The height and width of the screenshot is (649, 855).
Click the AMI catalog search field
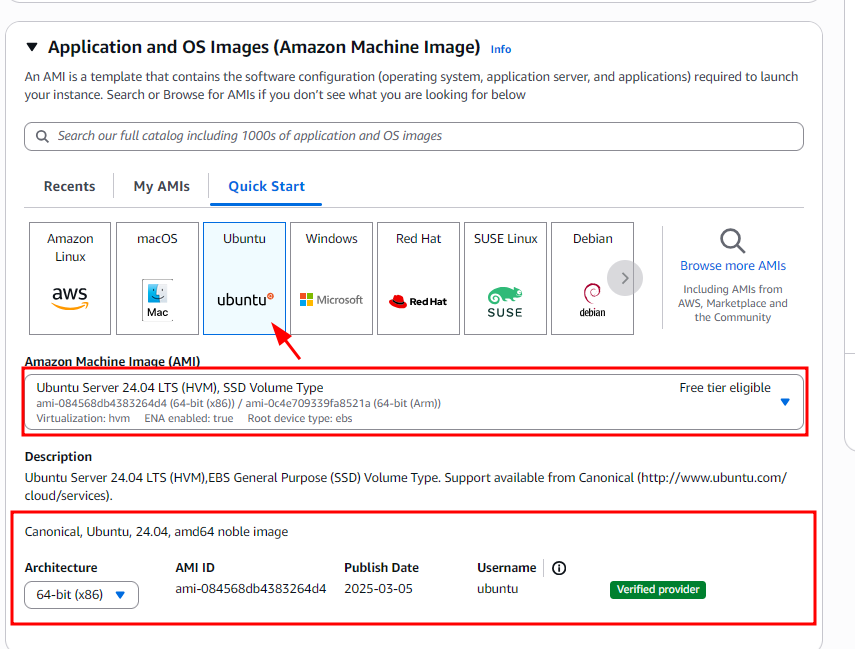tap(414, 136)
